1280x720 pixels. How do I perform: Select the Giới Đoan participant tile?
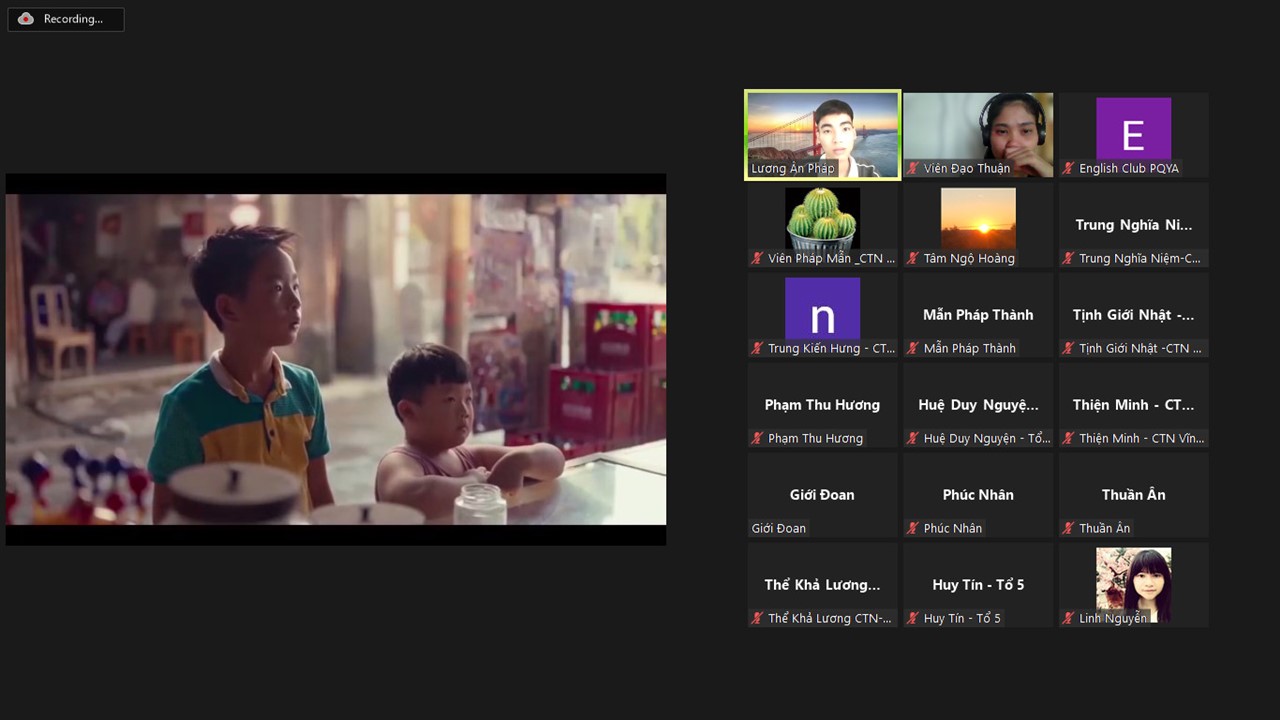click(822, 495)
